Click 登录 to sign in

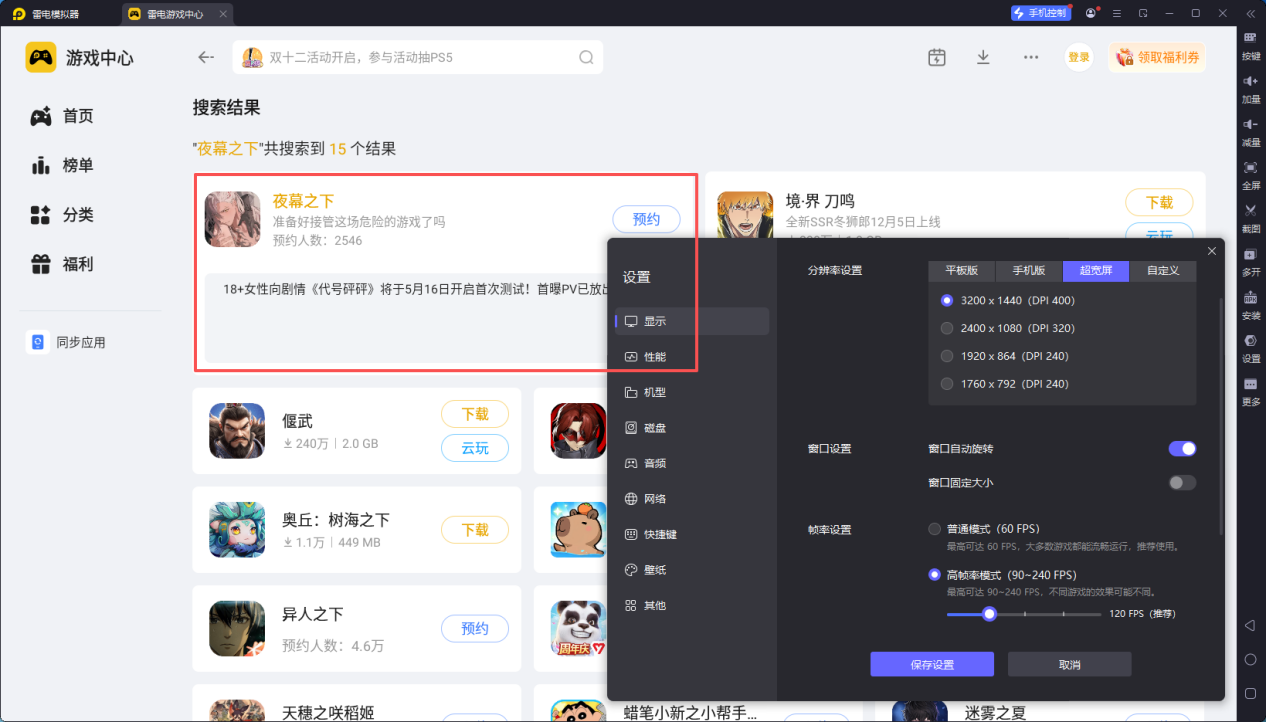[1078, 57]
